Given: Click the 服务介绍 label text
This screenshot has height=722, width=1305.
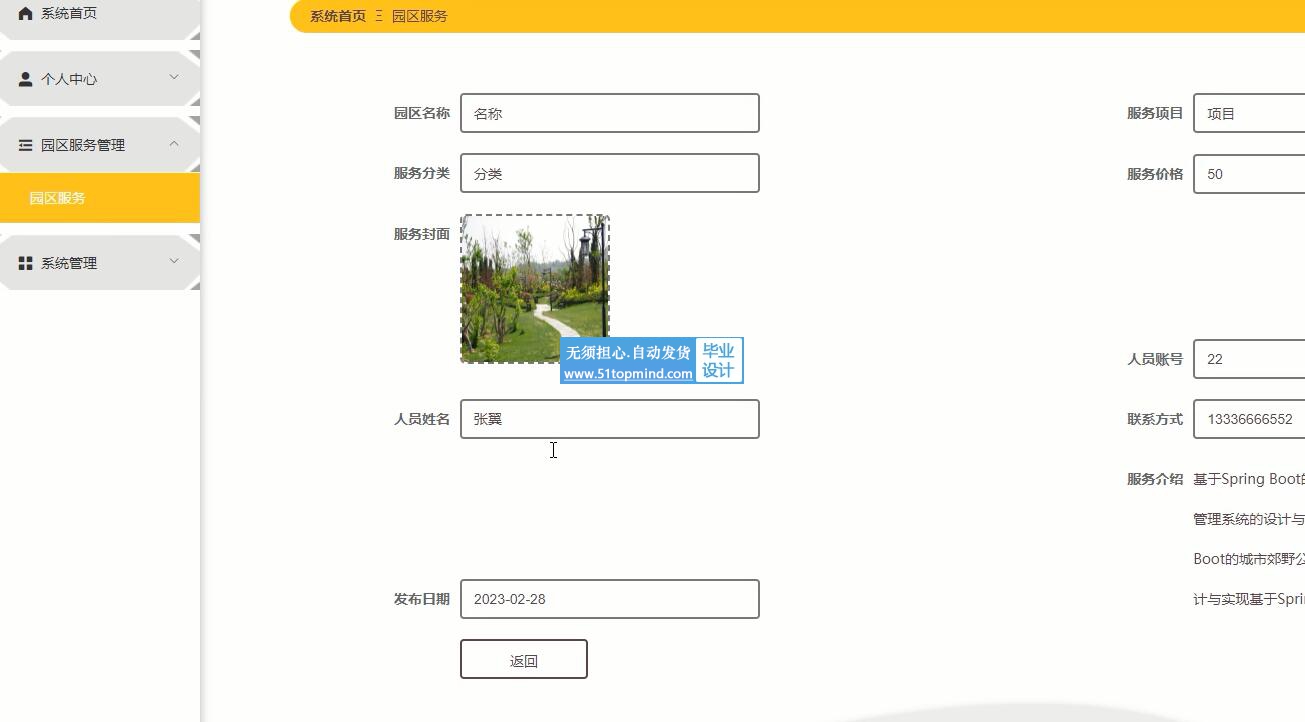Looking at the screenshot, I should tap(1155, 479).
